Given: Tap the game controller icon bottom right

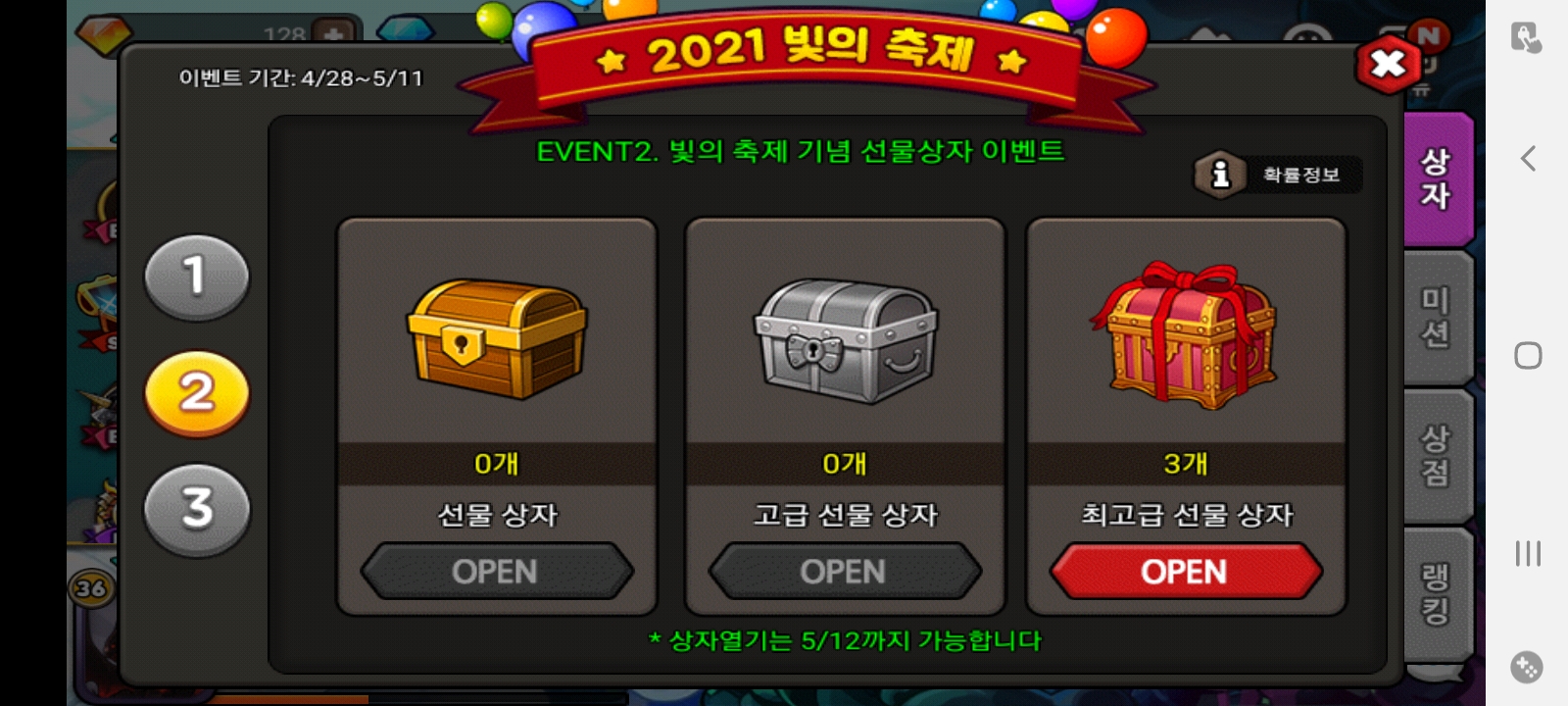Looking at the screenshot, I should pyautogui.click(x=1527, y=668).
